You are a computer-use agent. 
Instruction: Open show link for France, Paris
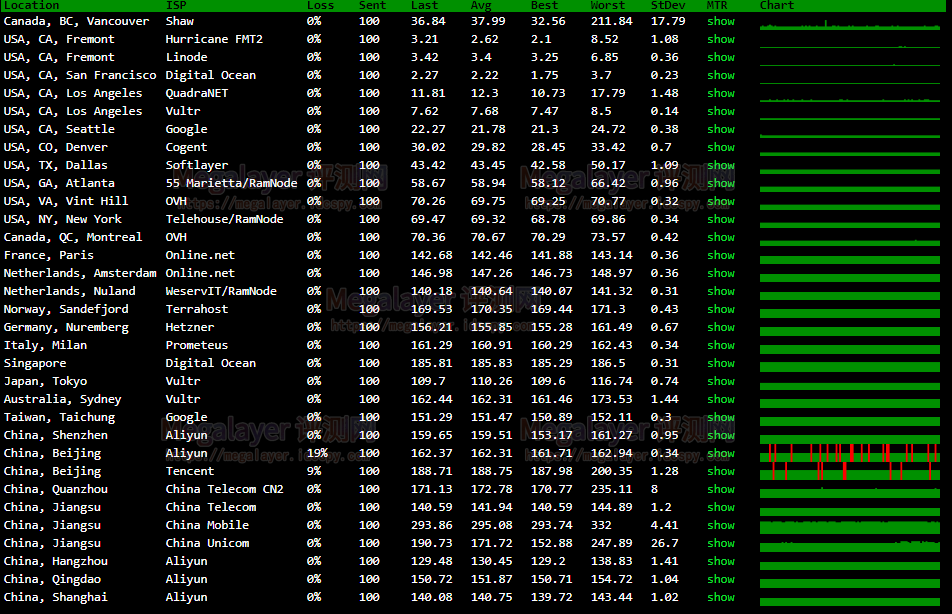pyautogui.click(x=721, y=255)
